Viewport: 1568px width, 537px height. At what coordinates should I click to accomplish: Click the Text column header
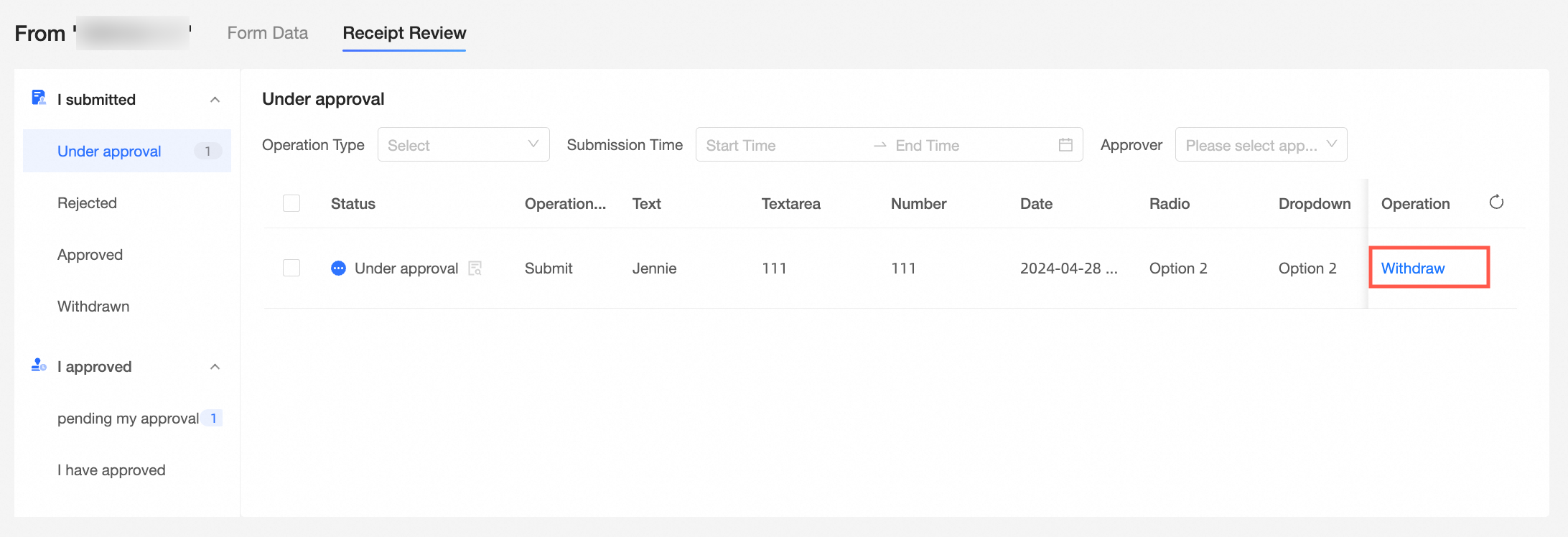[646, 204]
